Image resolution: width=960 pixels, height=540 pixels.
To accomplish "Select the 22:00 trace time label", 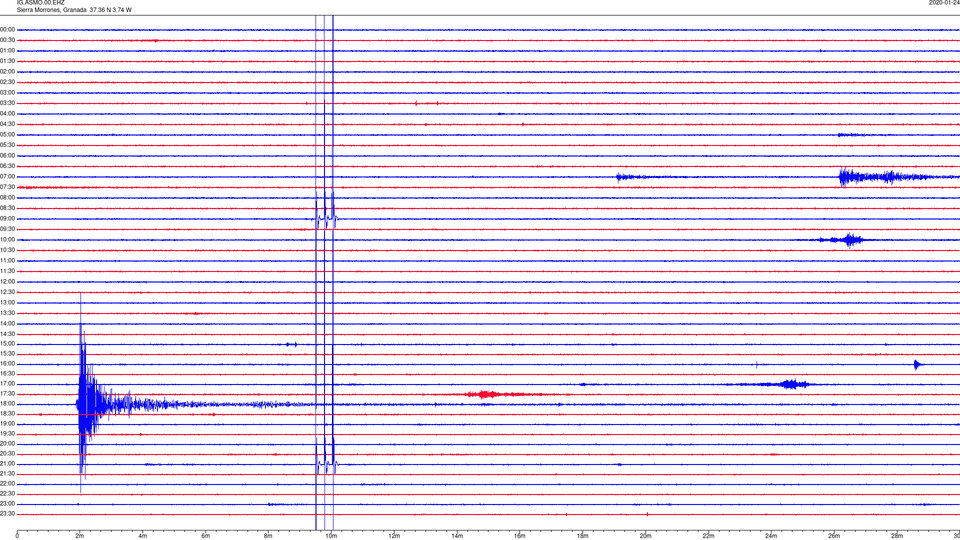I will tap(8, 484).
